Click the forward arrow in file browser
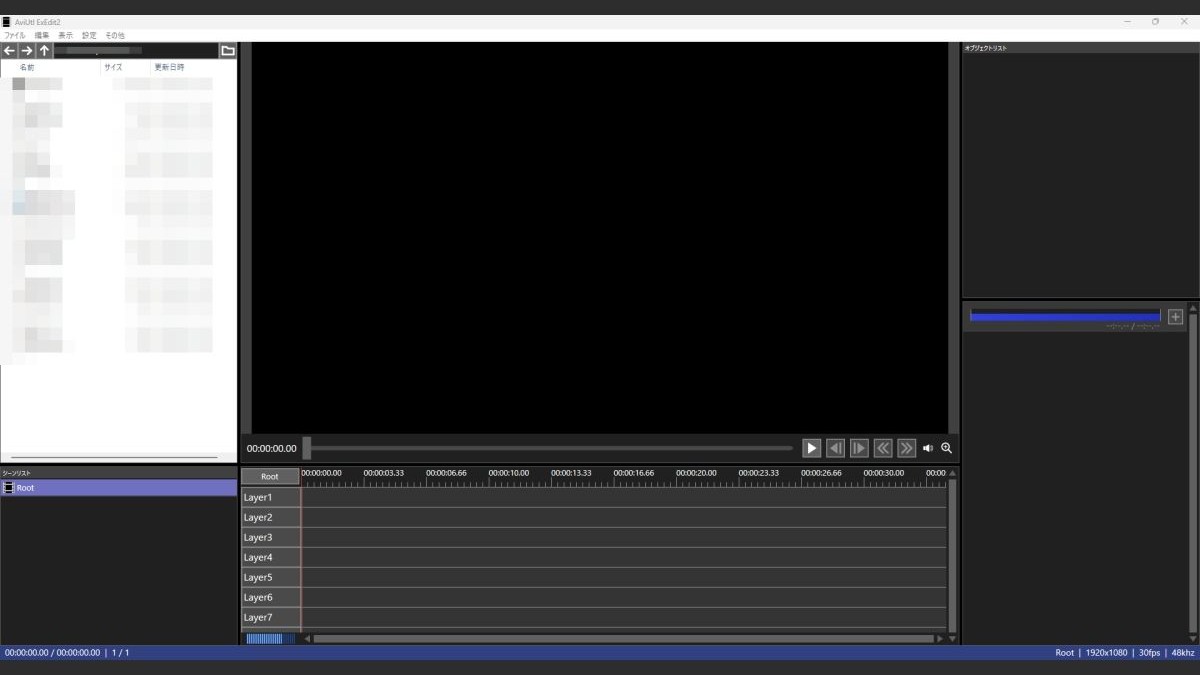 pos(27,50)
